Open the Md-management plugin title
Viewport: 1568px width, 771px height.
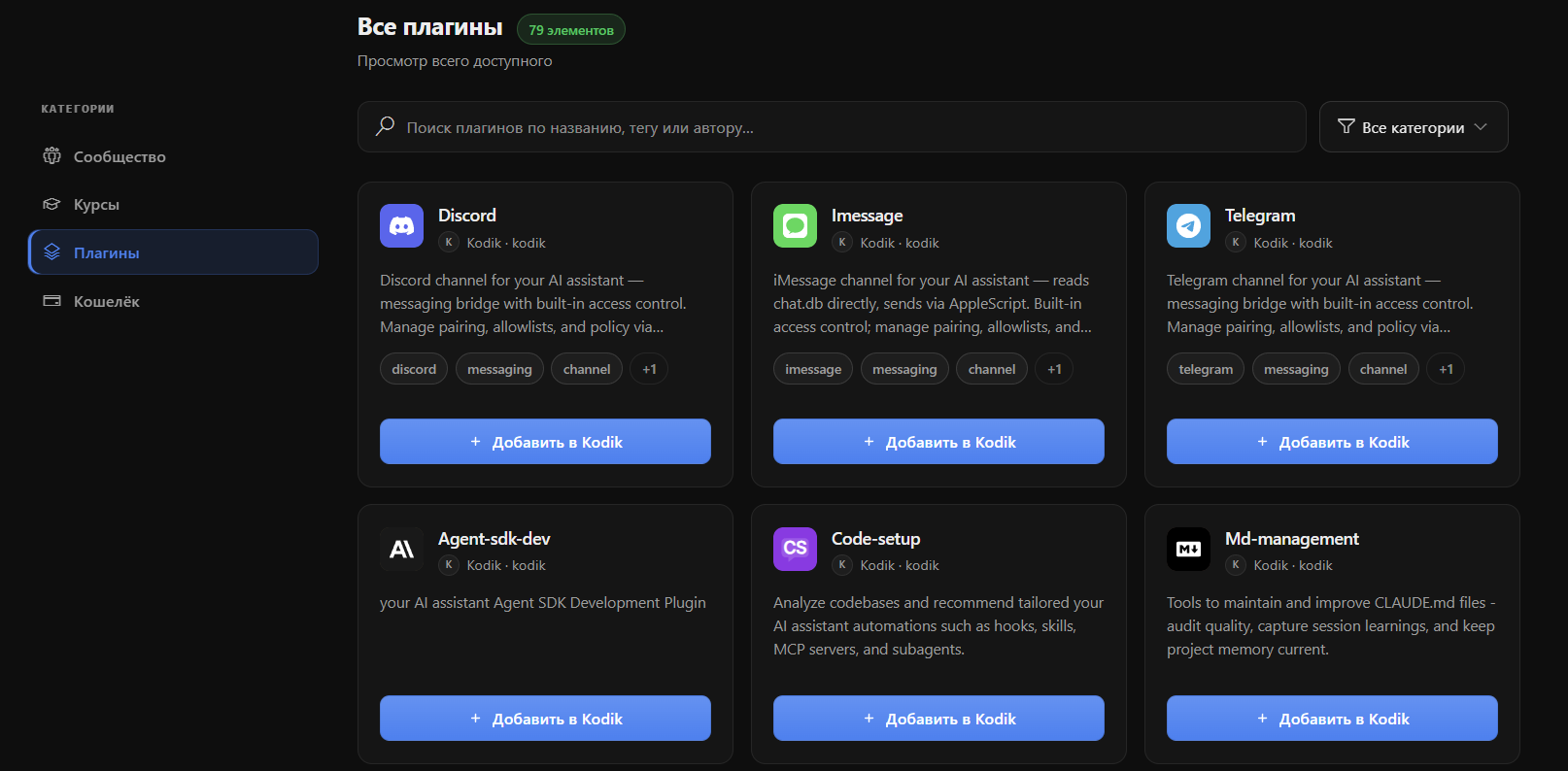(x=1292, y=539)
